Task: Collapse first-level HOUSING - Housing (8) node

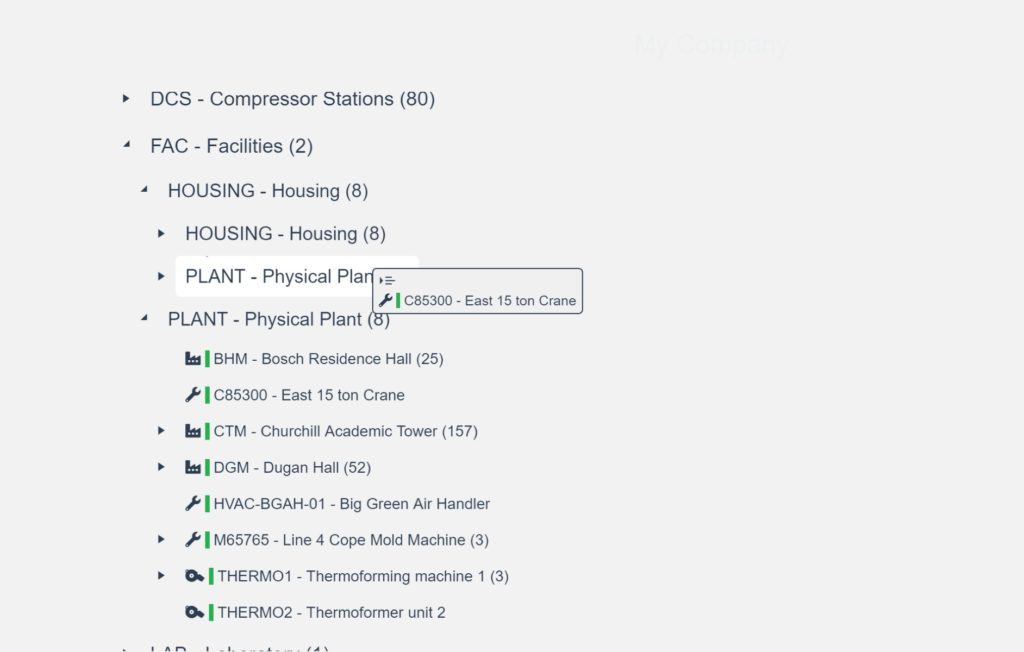Action: point(144,189)
